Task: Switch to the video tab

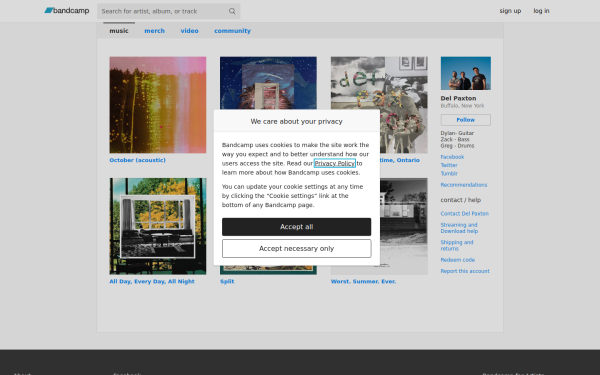Action: 189,31
